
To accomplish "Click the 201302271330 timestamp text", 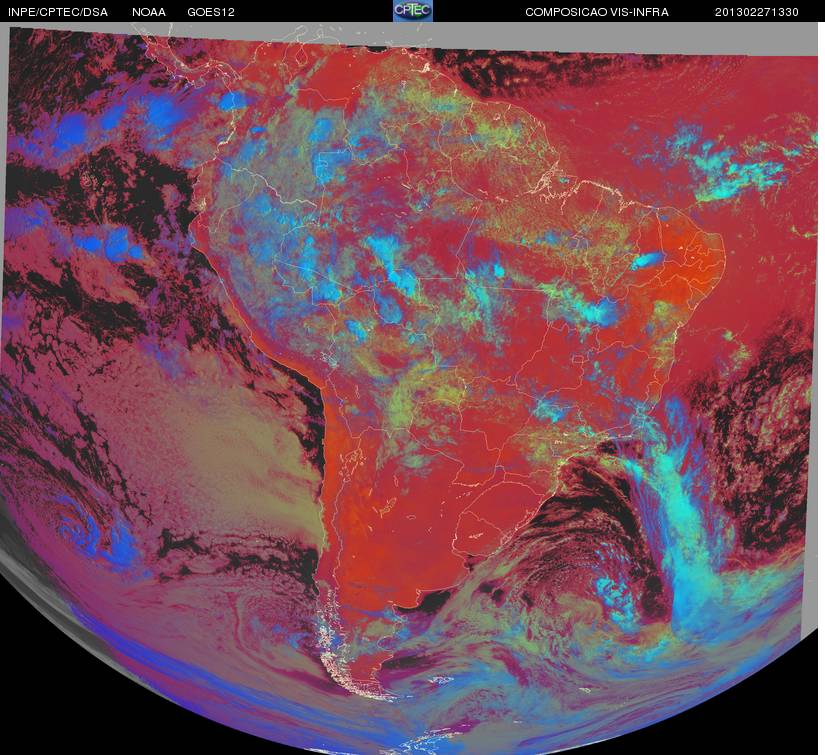I will click(x=757, y=12).
